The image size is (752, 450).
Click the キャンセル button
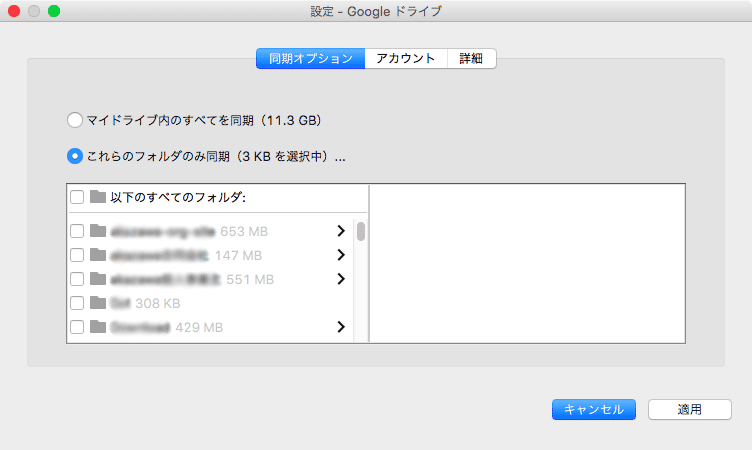(594, 410)
